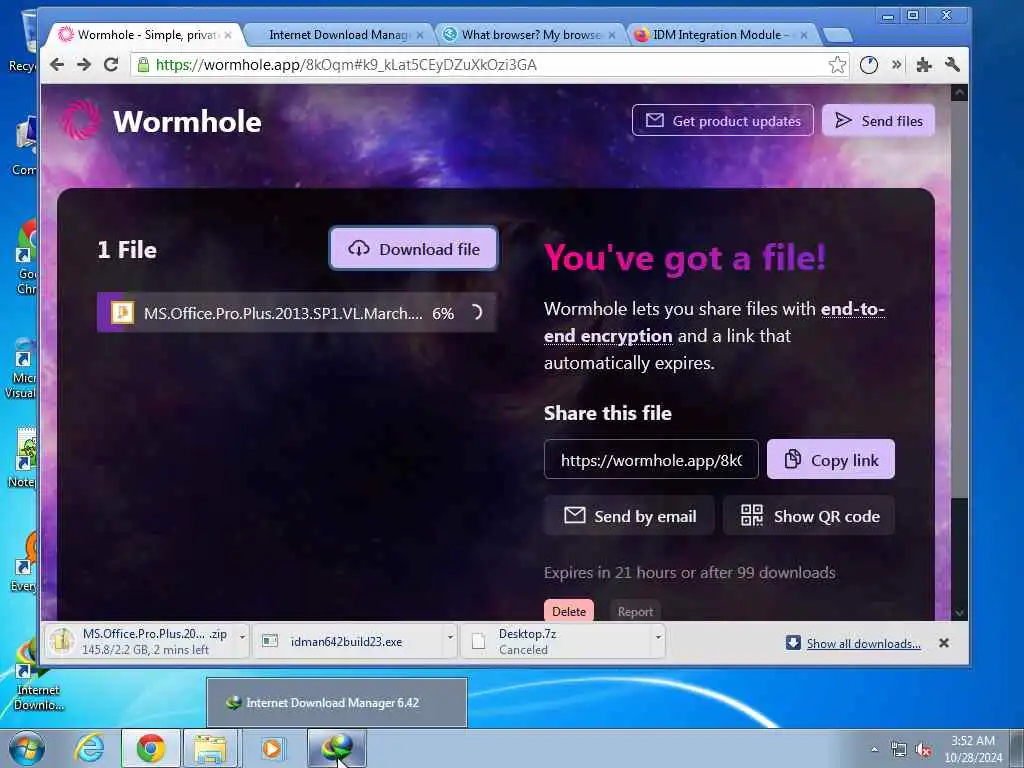Viewport: 1024px width, 768px height.
Task: Switch to Internet Download Manager tab
Action: [x=338, y=35]
